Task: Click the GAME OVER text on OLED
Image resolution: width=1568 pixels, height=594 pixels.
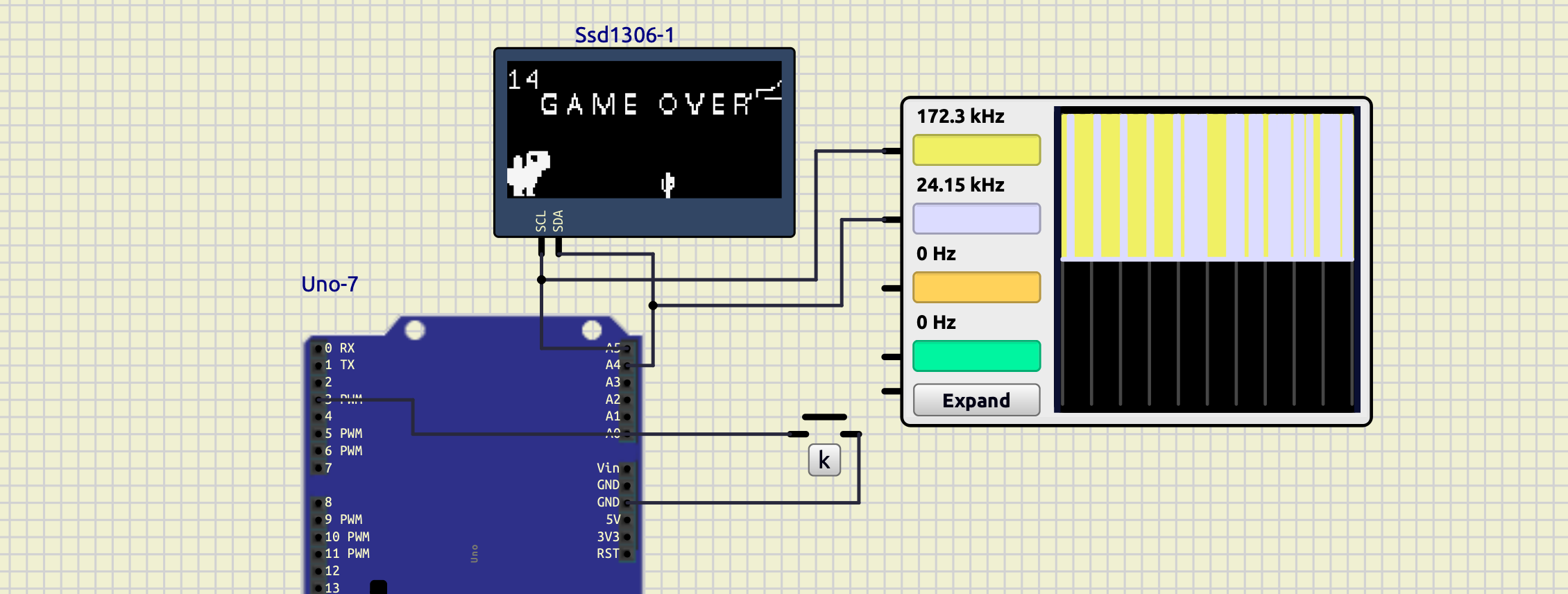Action: coord(645,105)
